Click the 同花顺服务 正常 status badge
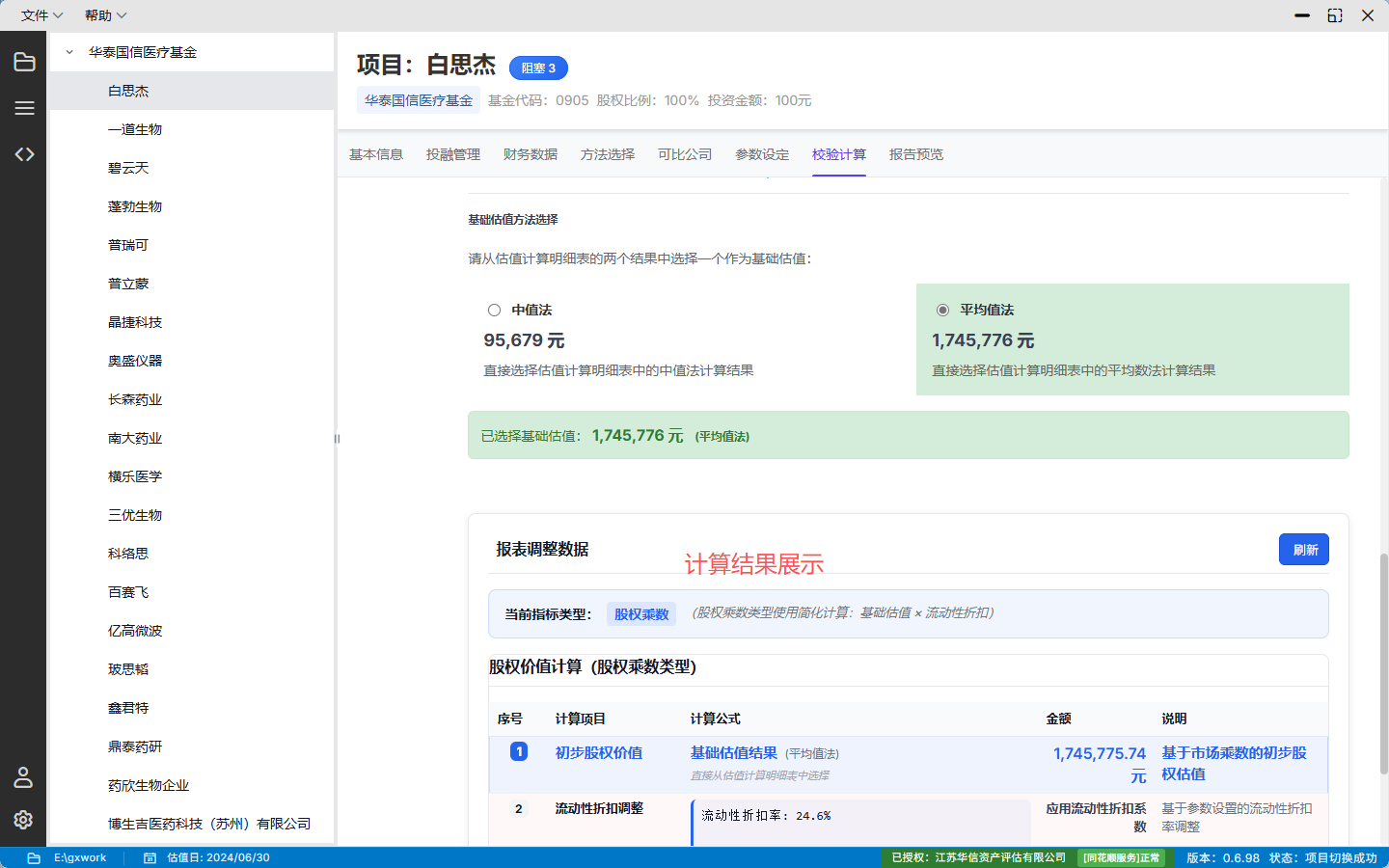Image resolution: width=1389 pixels, height=868 pixels. pyautogui.click(x=1121, y=857)
